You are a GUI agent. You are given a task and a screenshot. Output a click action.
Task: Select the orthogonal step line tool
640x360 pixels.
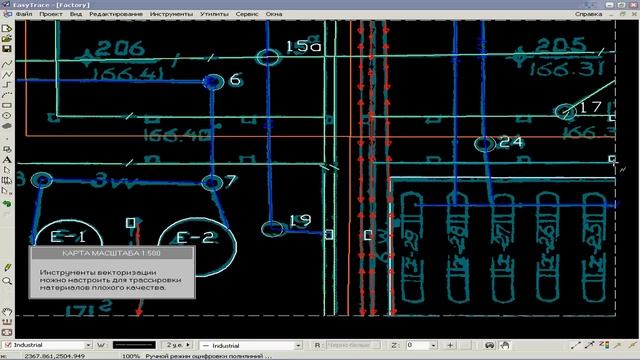7,85
